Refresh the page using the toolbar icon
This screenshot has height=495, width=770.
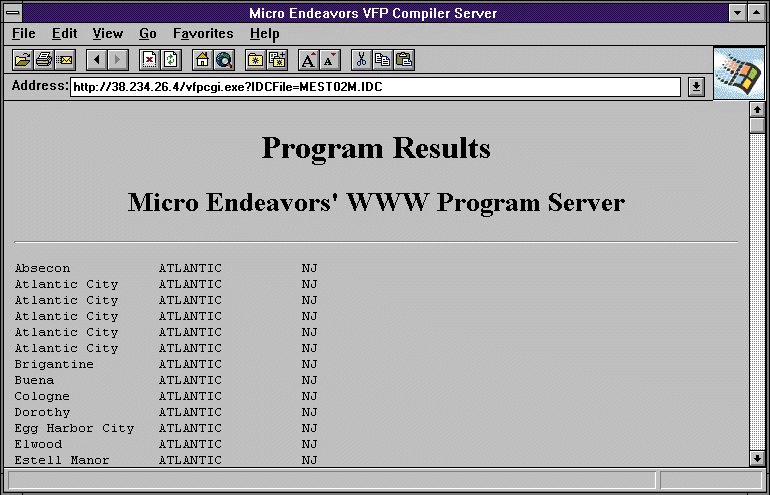tap(171, 60)
